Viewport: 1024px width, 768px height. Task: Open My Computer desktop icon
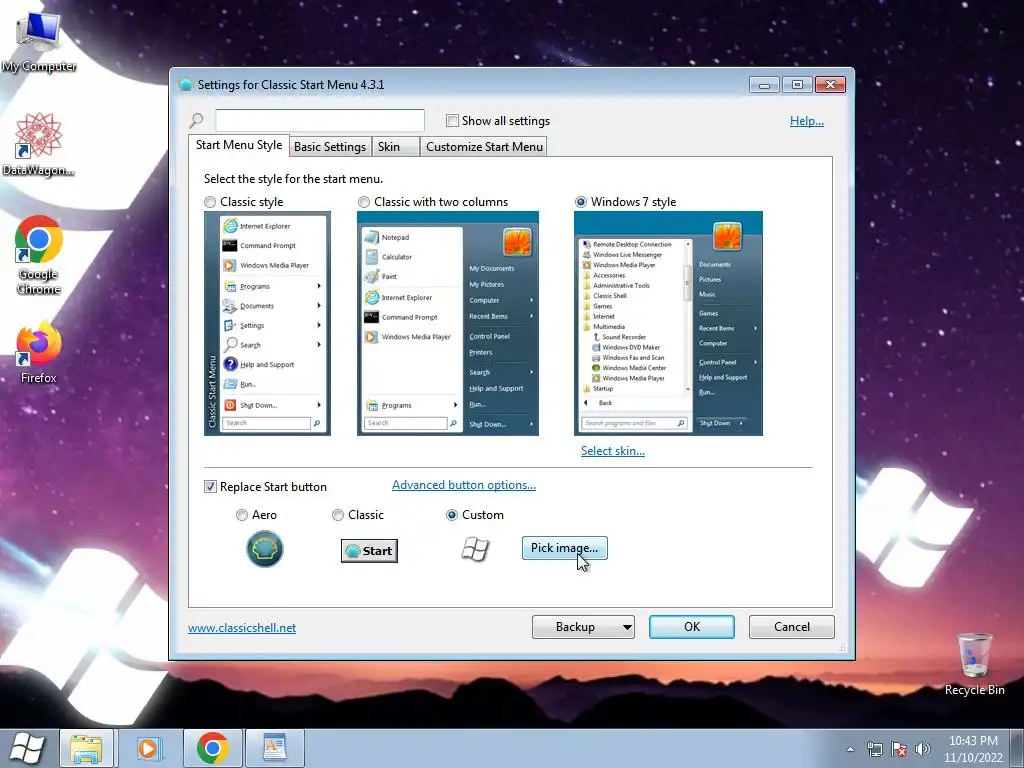[39, 42]
